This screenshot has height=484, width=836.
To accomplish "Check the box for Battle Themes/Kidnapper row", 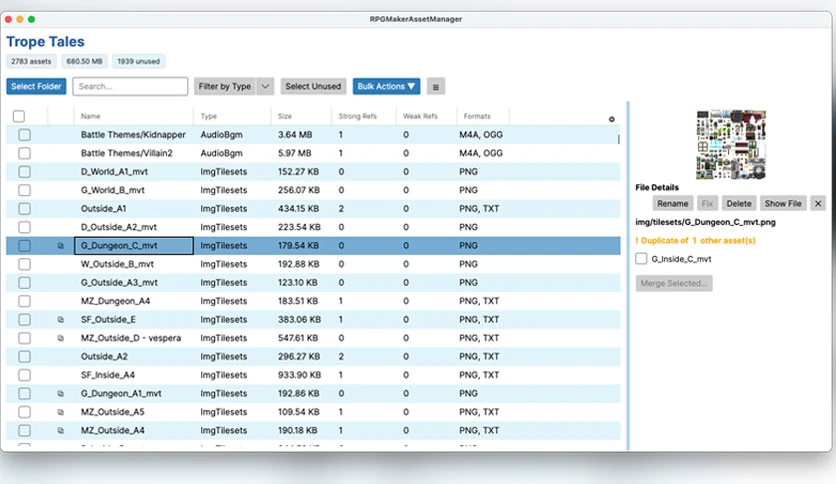I will [x=25, y=135].
